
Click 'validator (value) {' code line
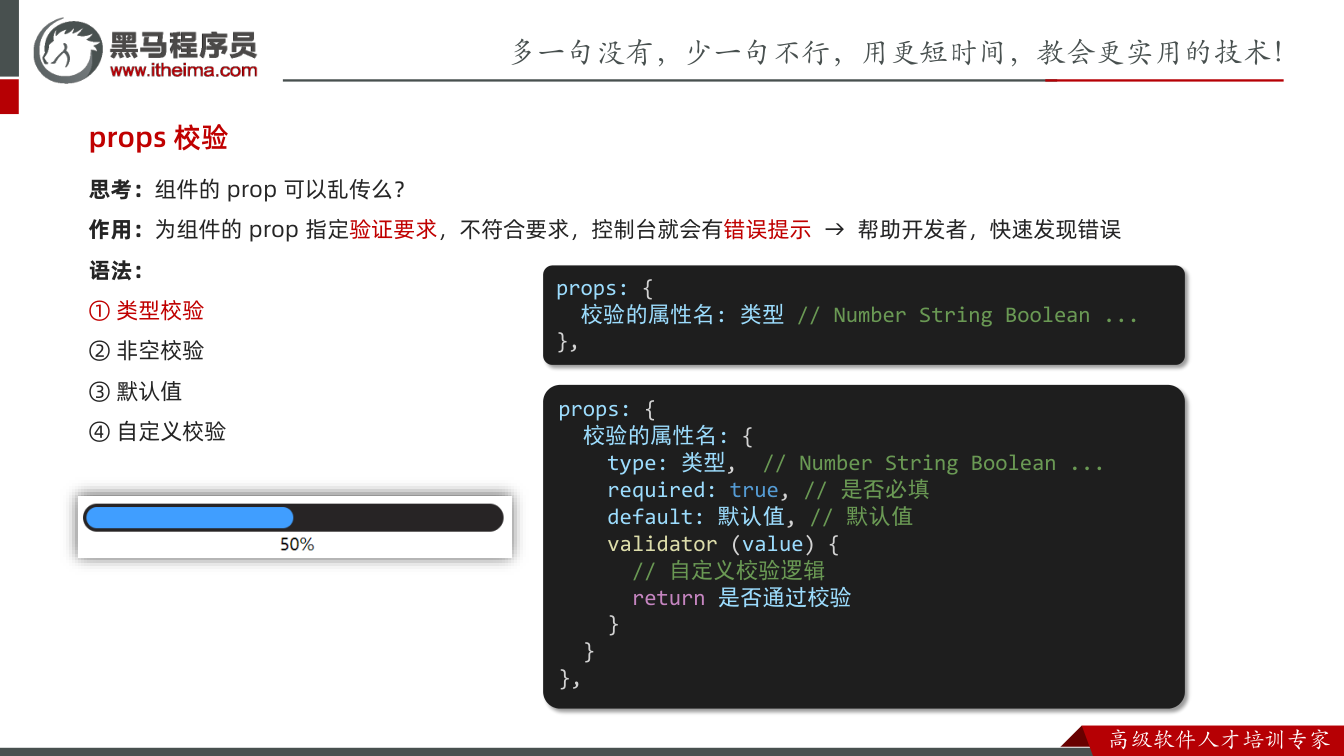[x=723, y=544]
